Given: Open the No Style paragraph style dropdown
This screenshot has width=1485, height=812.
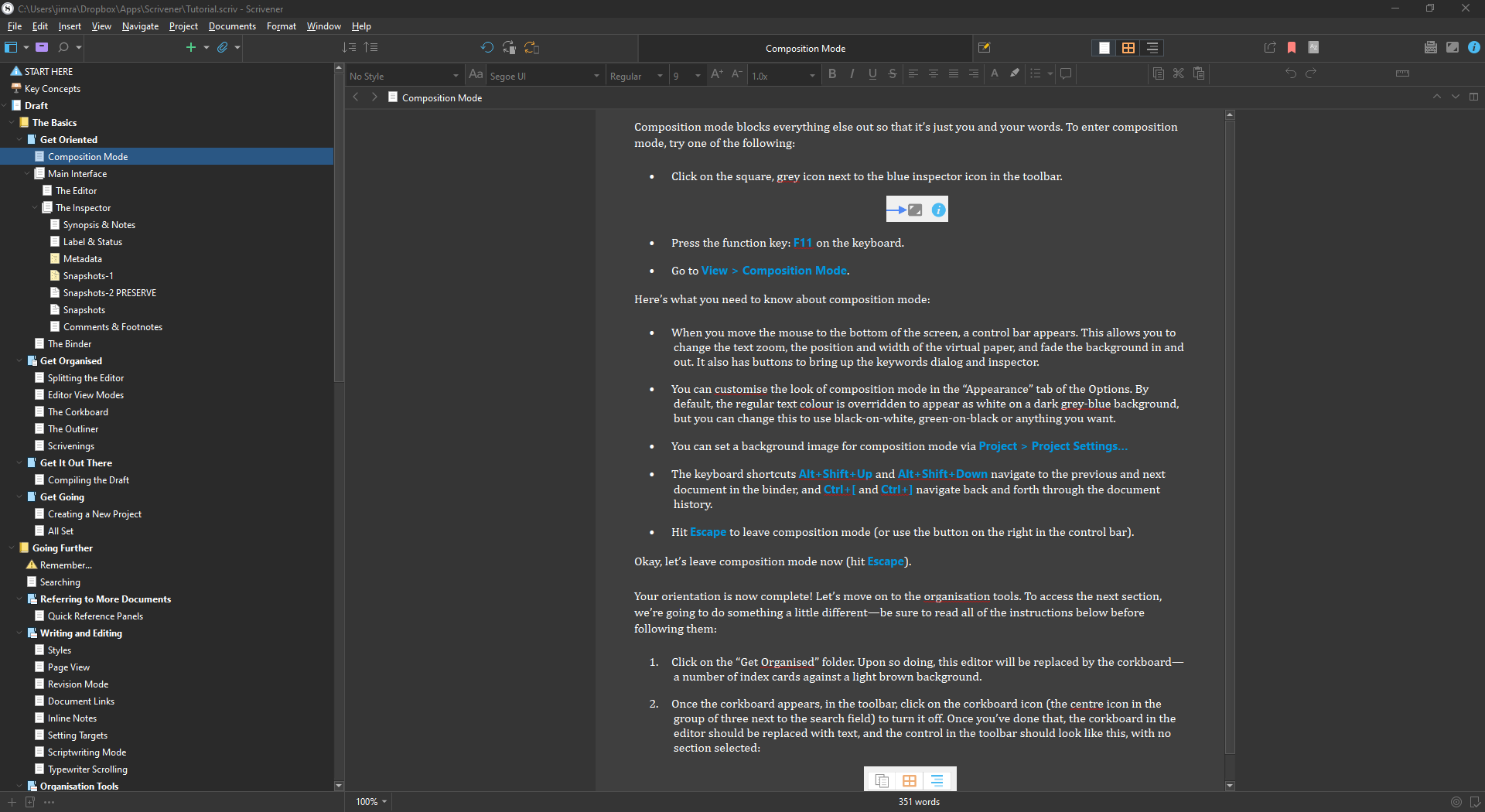Looking at the screenshot, I should click(x=404, y=76).
